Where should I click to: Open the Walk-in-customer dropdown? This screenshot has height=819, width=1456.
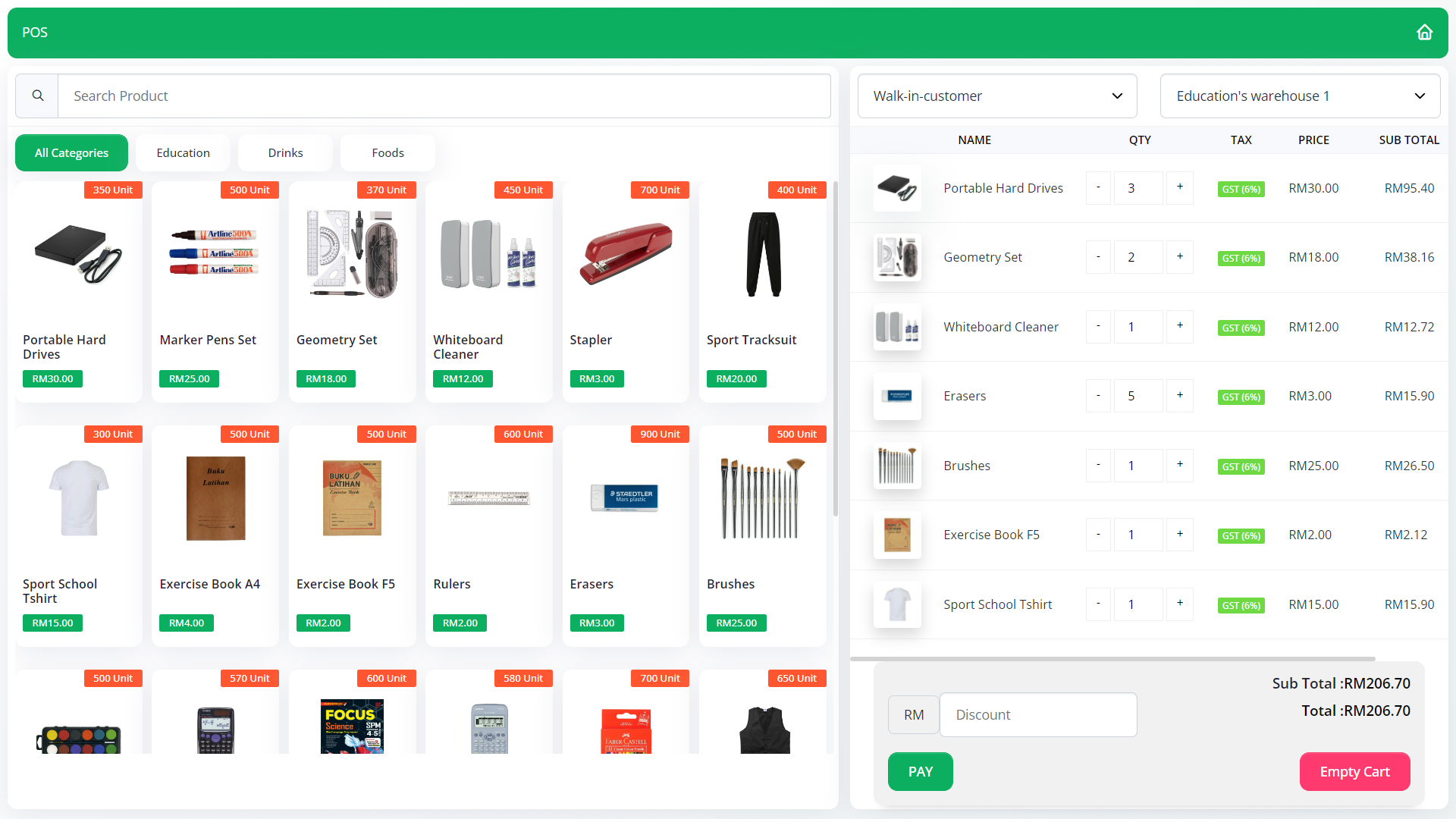click(x=997, y=96)
